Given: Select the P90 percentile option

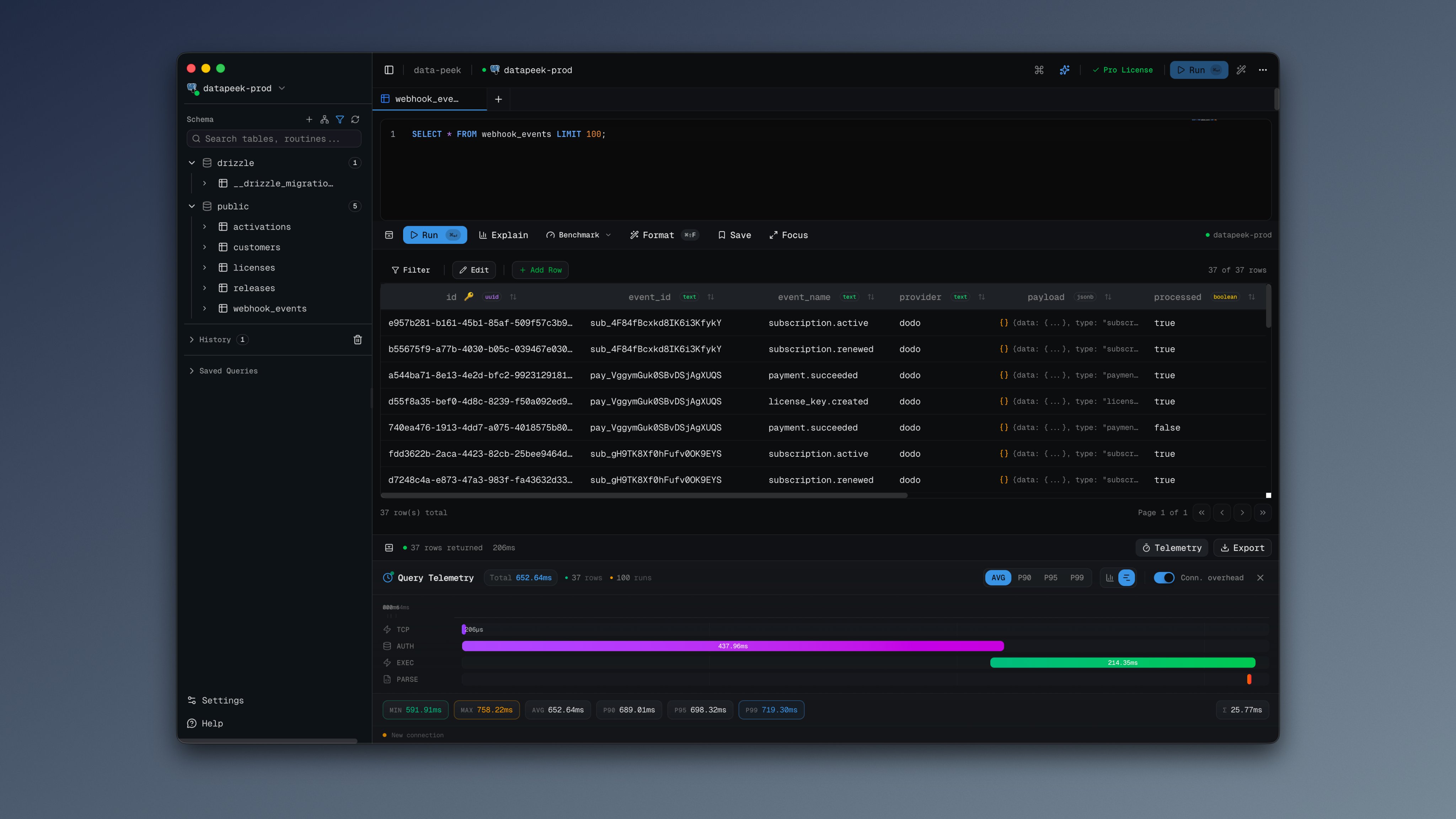Looking at the screenshot, I should [x=1024, y=578].
